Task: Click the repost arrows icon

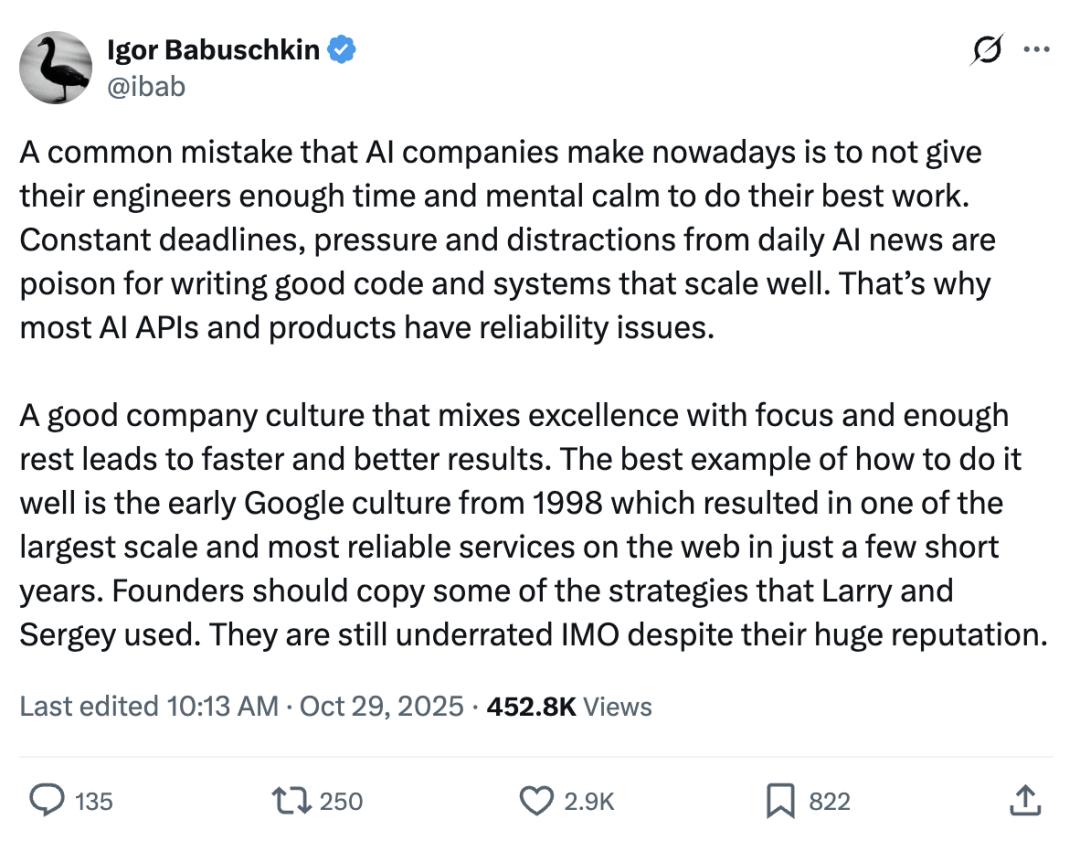Action: tap(290, 800)
